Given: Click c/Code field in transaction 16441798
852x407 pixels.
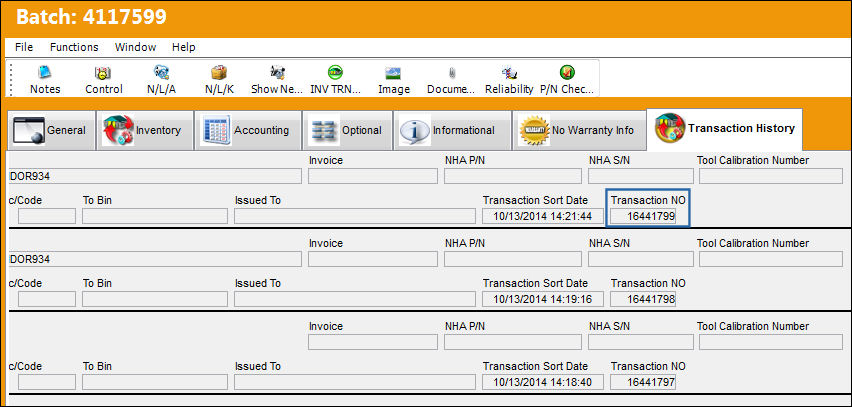Looking at the screenshot, I should (47, 299).
